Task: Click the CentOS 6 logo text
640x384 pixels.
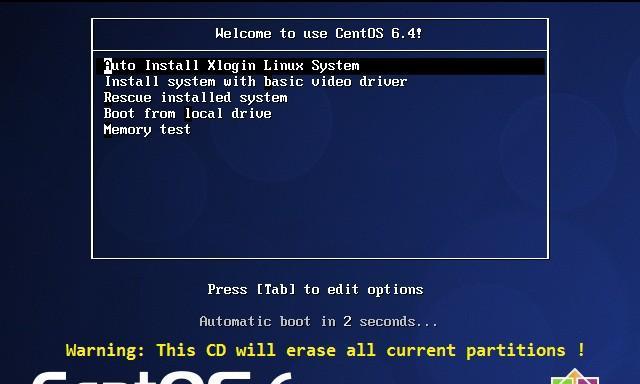Action: click(x=162, y=377)
